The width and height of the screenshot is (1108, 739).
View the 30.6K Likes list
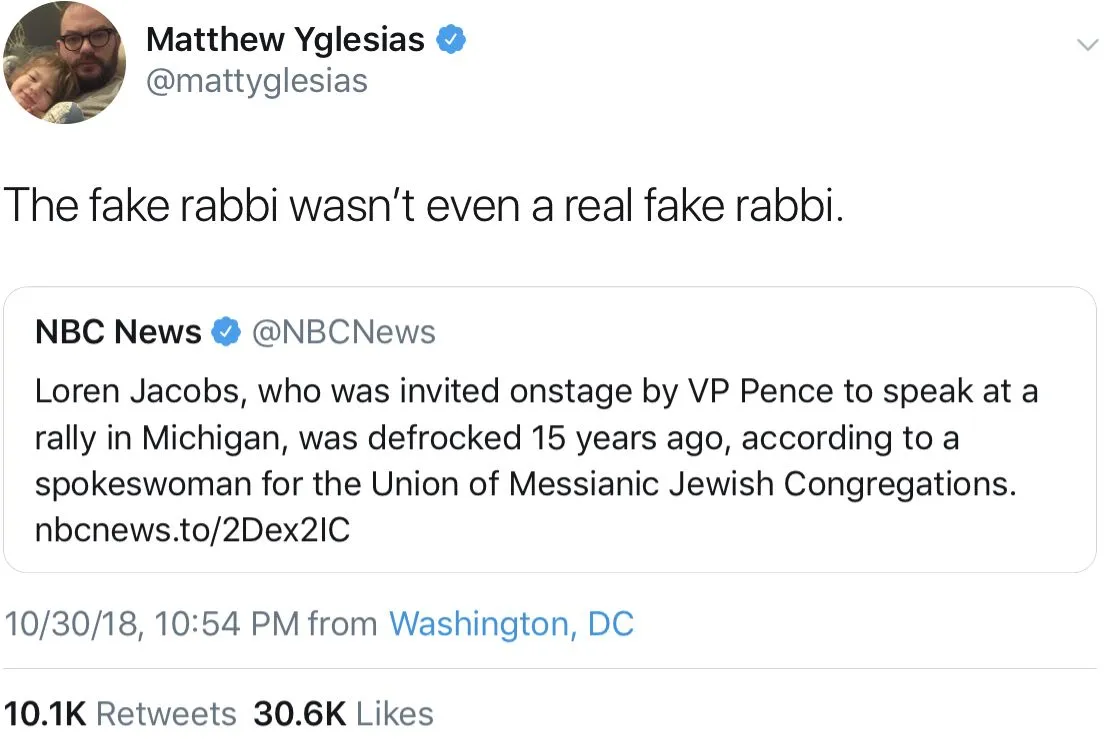click(343, 714)
